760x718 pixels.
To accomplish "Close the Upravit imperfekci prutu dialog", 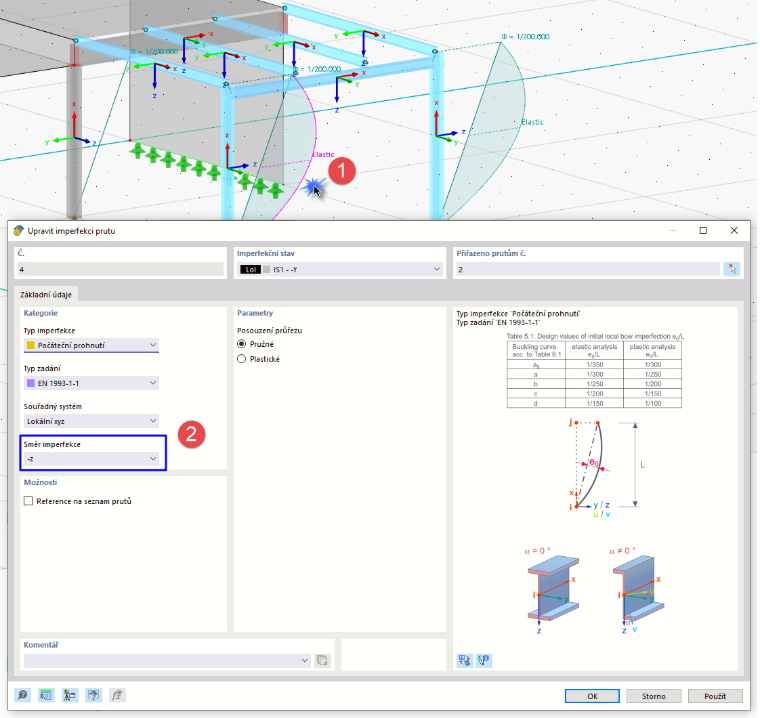I will tap(734, 231).
